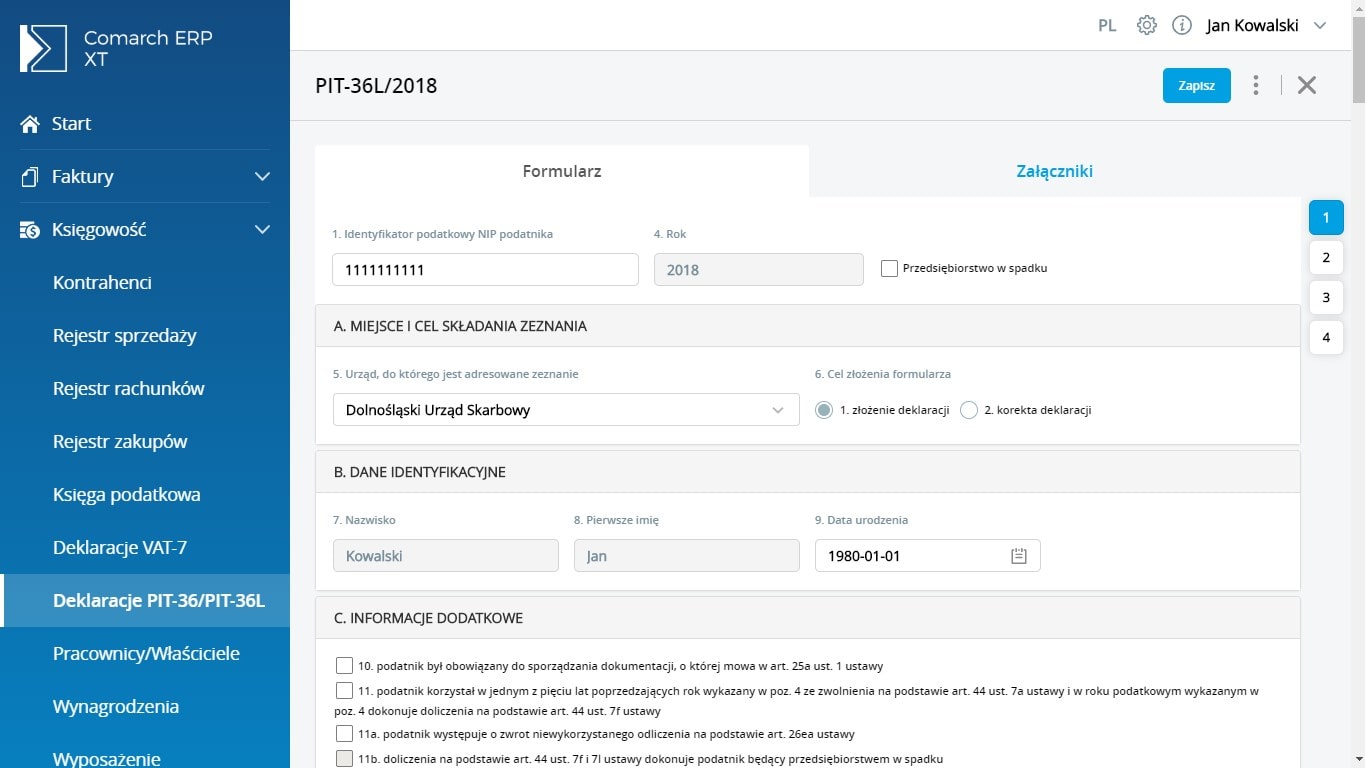This screenshot has height=768, width=1365.
Task: Click the Faktury document icon
Action: coord(30,177)
